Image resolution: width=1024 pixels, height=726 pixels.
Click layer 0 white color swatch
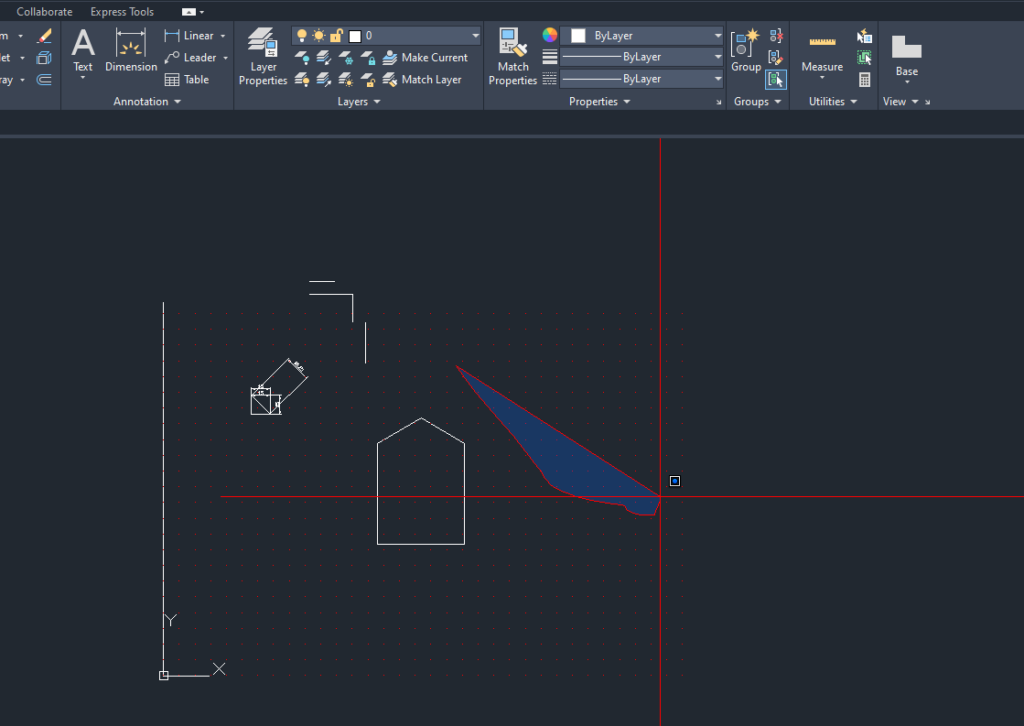coord(355,36)
